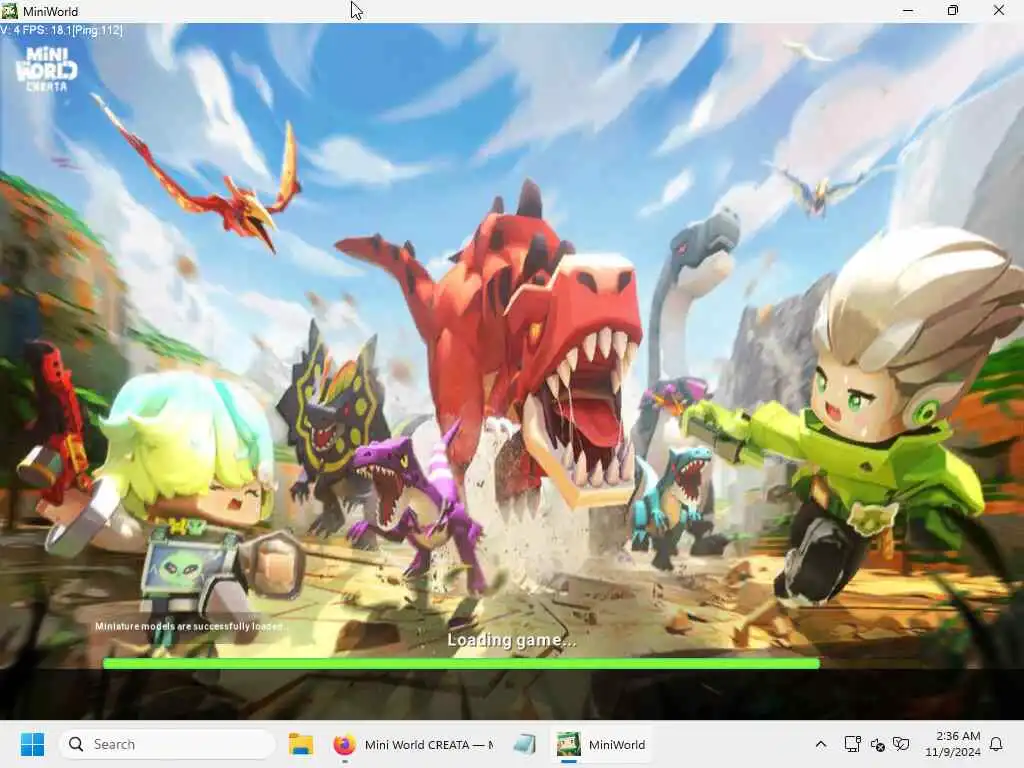Click 'Miniature models are successfully loaded' message

coord(189,626)
